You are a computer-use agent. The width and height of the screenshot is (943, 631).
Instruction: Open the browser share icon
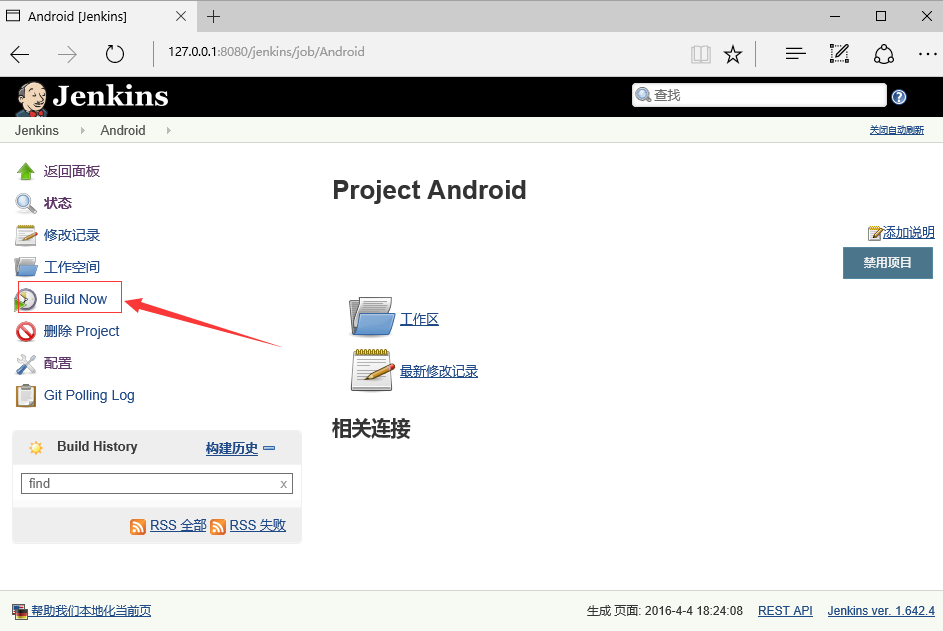tap(883, 54)
